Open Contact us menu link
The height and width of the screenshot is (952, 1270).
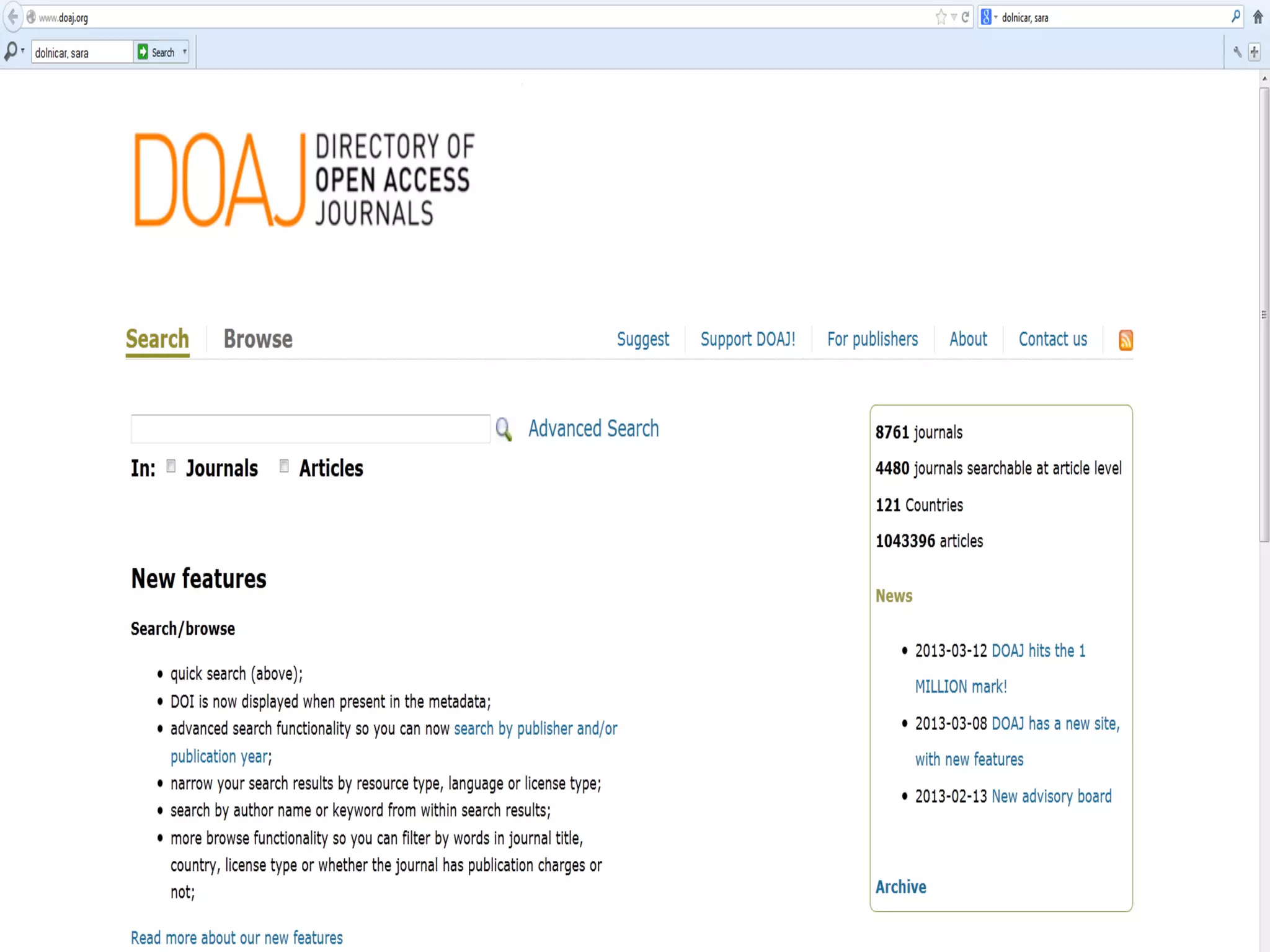pos(1053,340)
